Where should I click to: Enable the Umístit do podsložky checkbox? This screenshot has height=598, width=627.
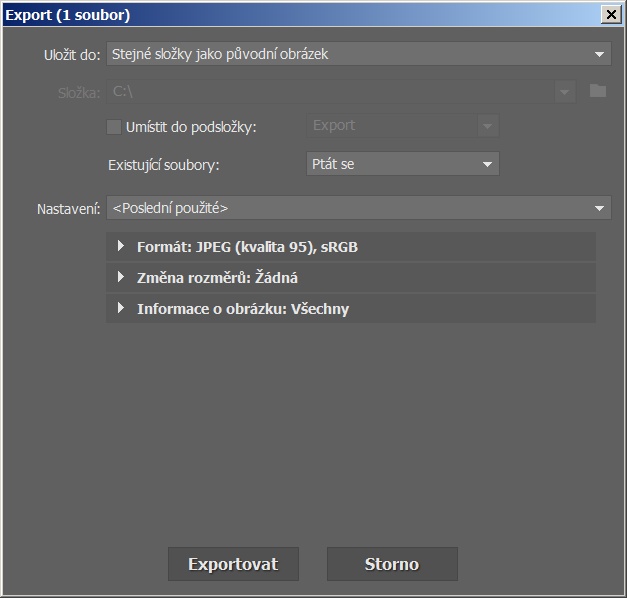coord(114,127)
